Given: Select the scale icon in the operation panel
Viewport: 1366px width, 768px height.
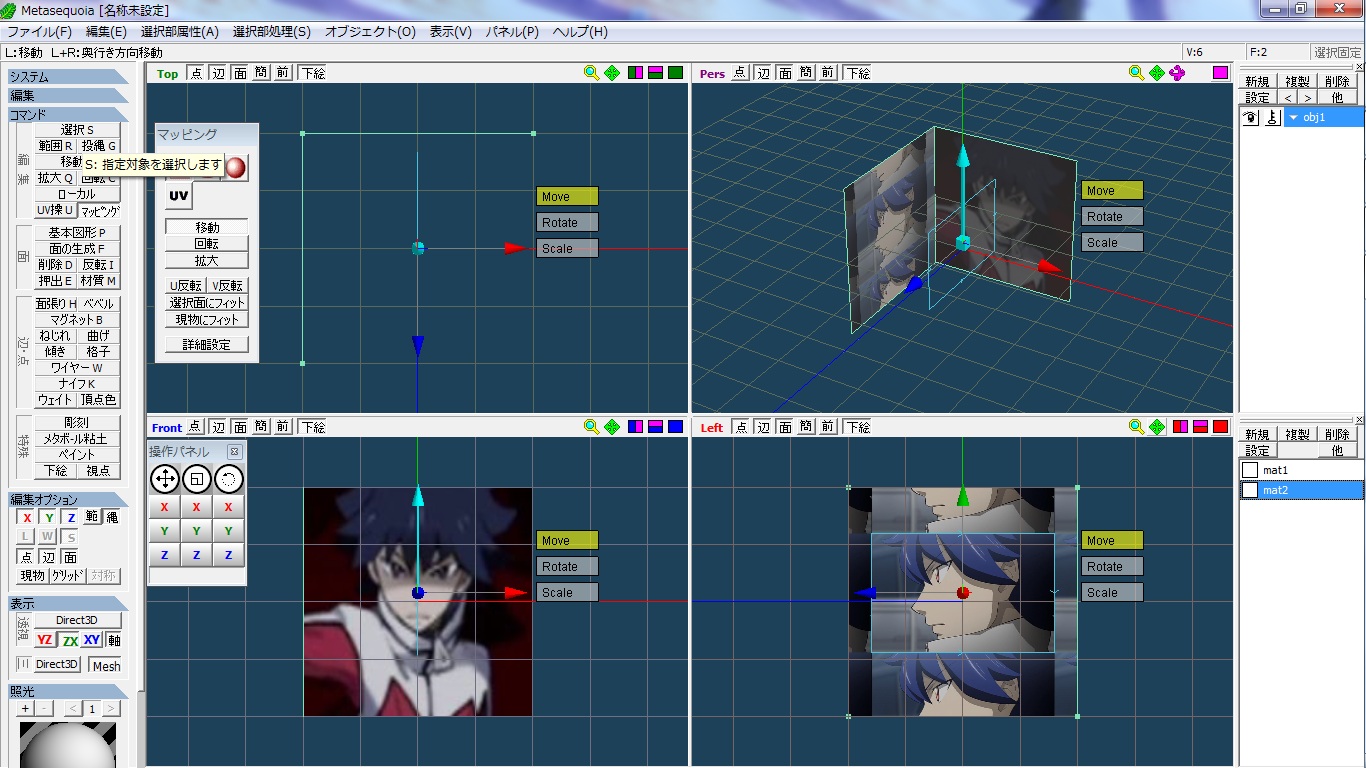Looking at the screenshot, I should (197, 479).
